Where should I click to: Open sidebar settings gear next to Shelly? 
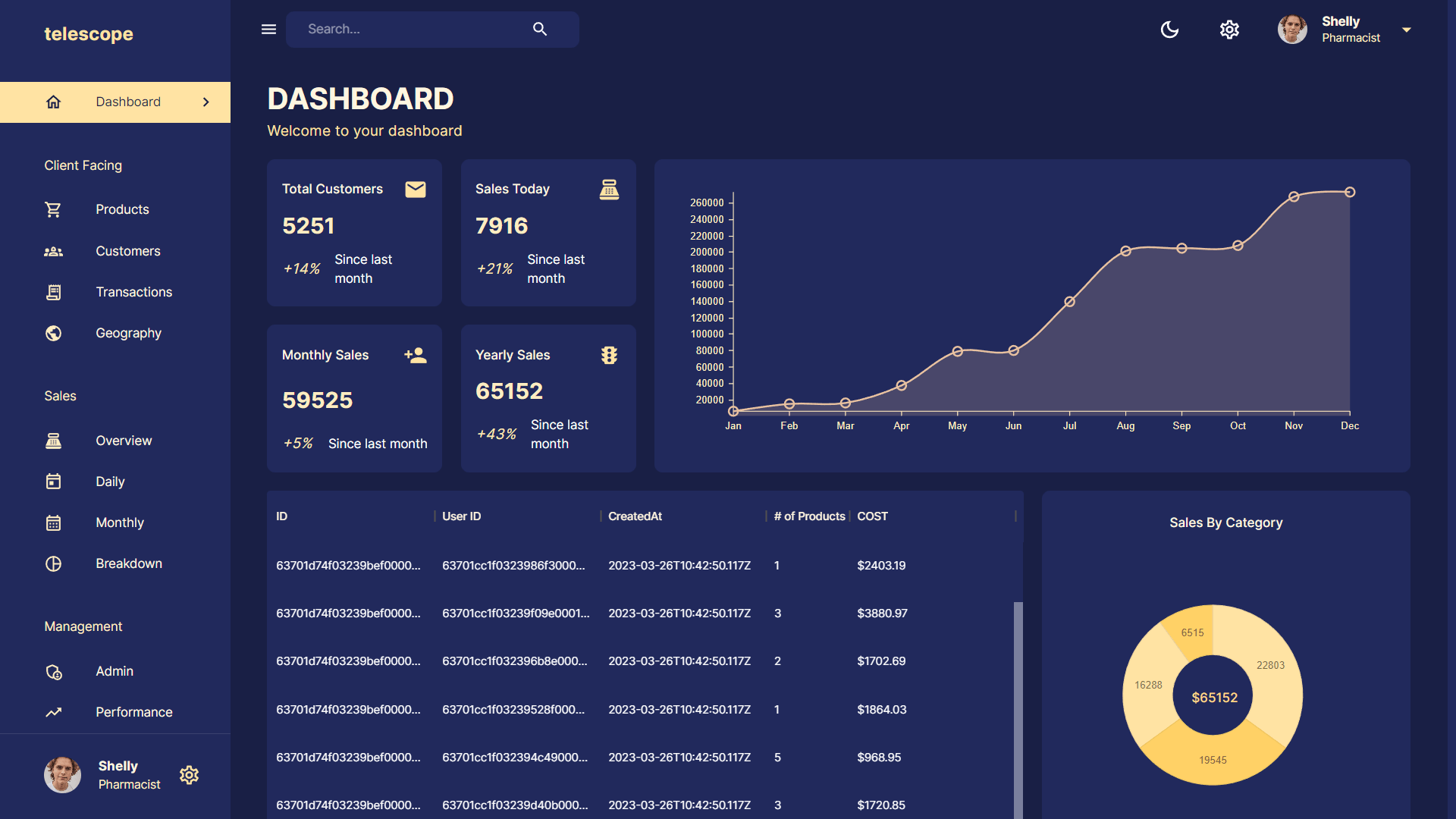pyautogui.click(x=189, y=775)
